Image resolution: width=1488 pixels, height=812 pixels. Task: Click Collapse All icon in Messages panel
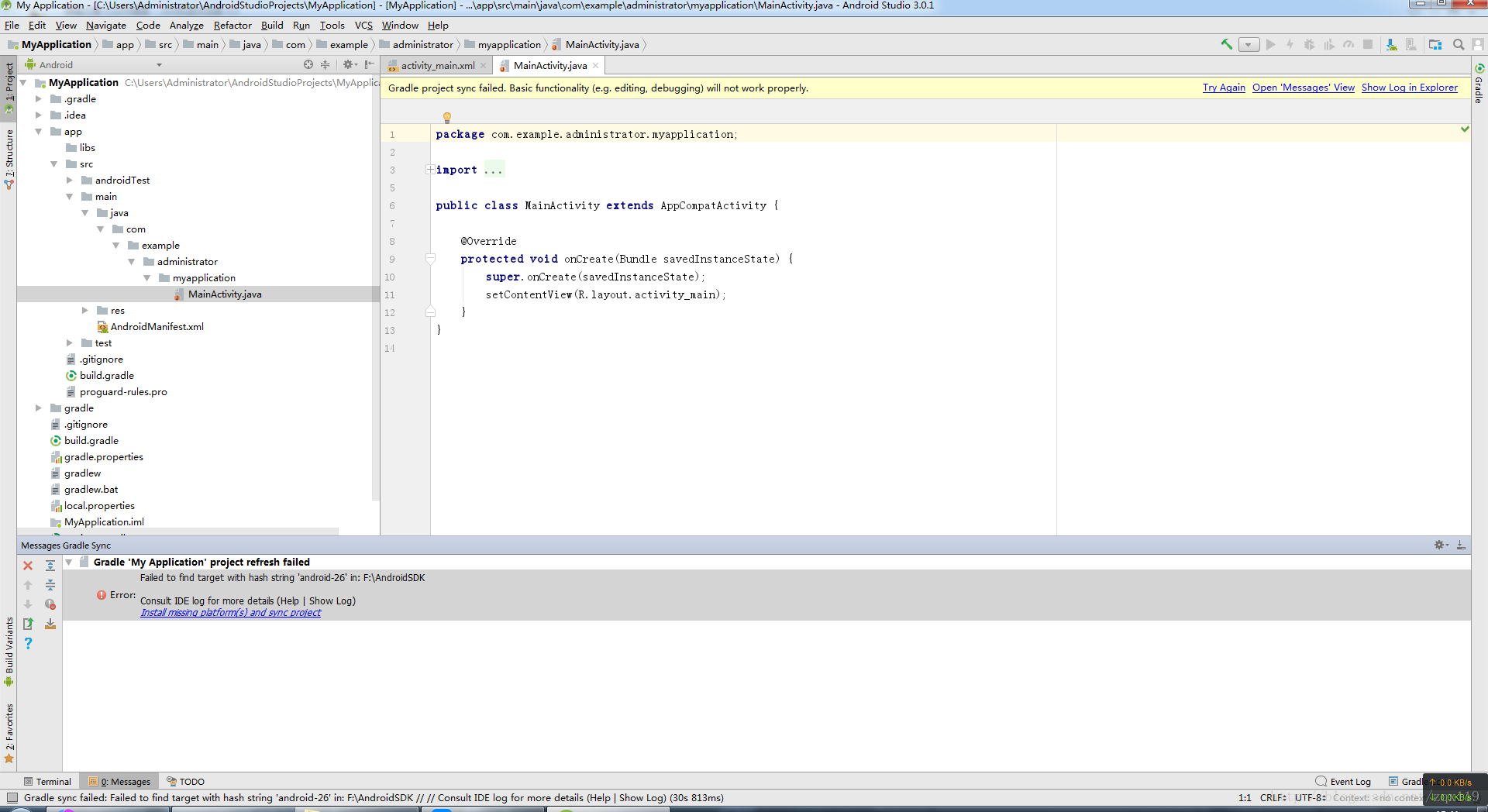pos(50,585)
